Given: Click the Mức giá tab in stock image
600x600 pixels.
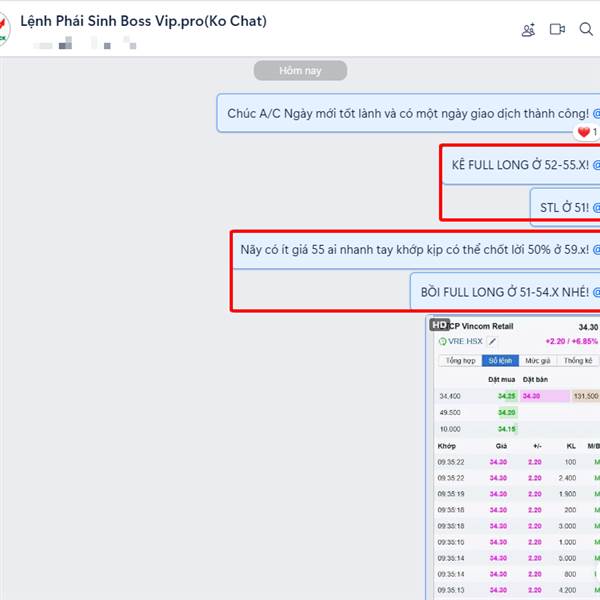Looking at the screenshot, I should pos(538,360).
